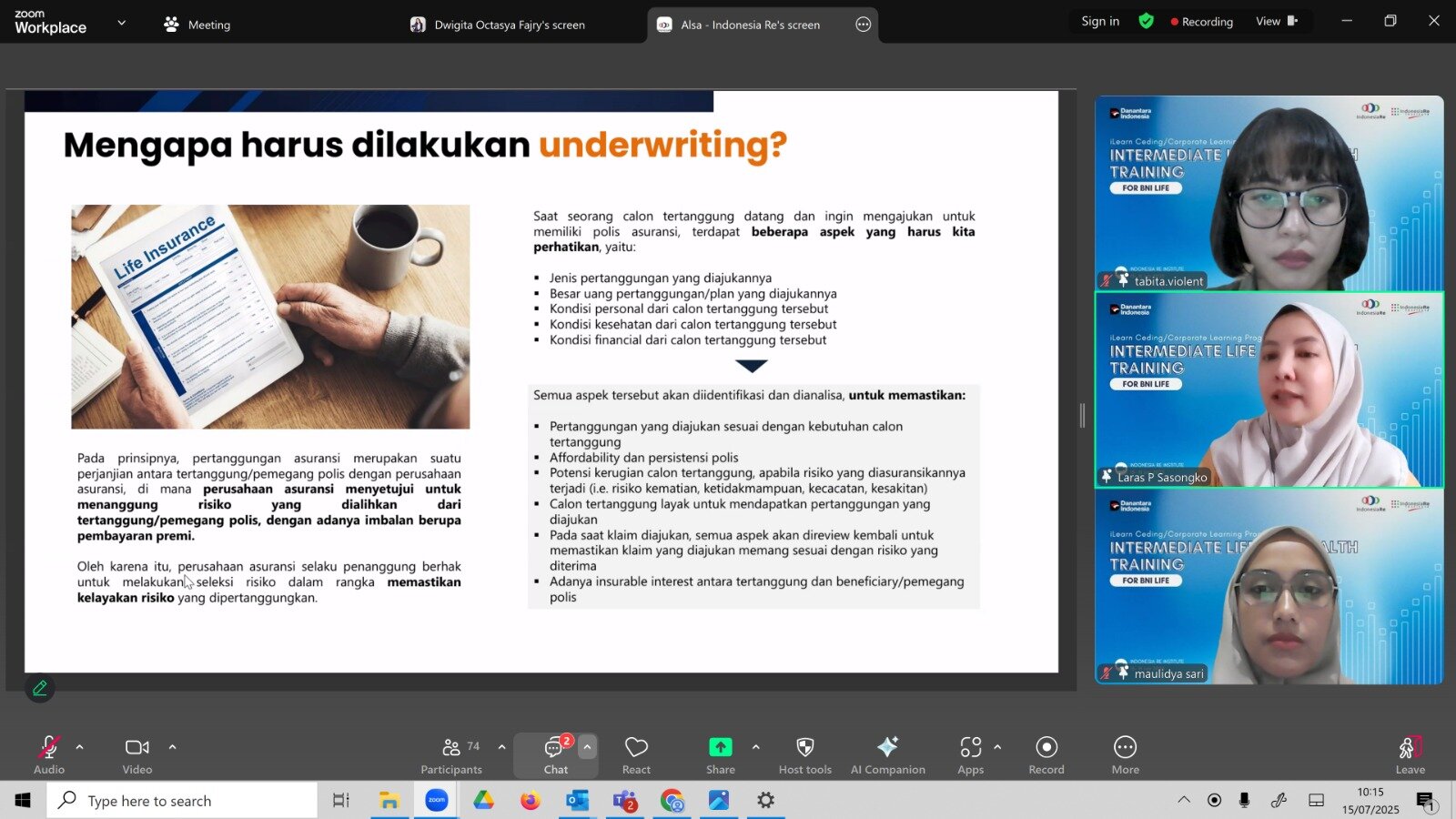Open Google Chrome from the taskbar

coord(672,800)
